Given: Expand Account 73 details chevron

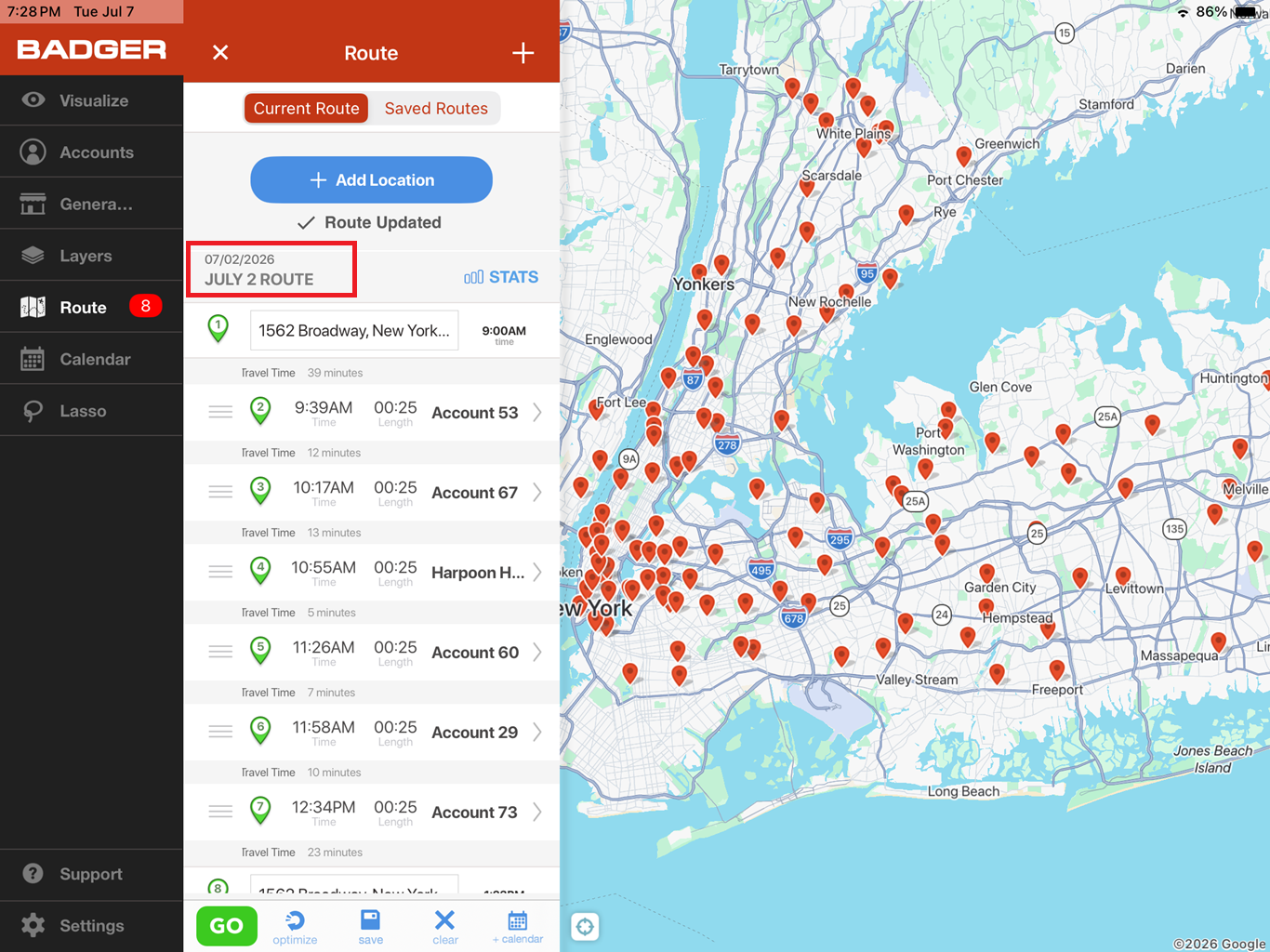Looking at the screenshot, I should tap(537, 812).
